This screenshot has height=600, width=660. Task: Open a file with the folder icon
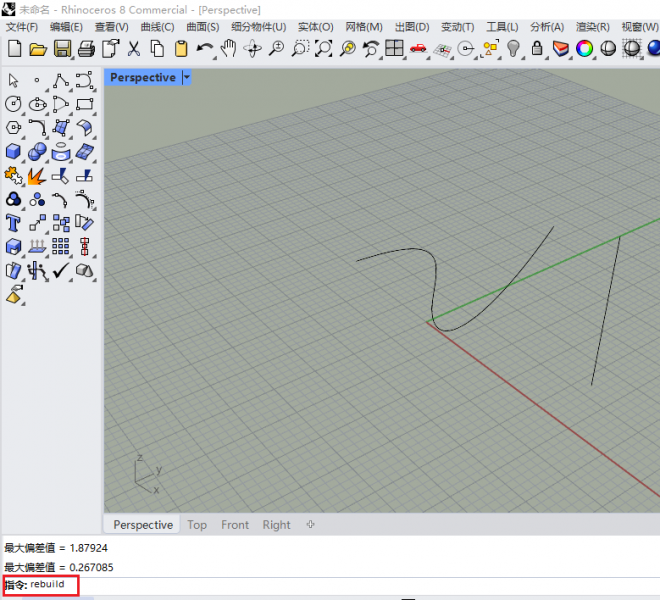pyautogui.click(x=38, y=49)
